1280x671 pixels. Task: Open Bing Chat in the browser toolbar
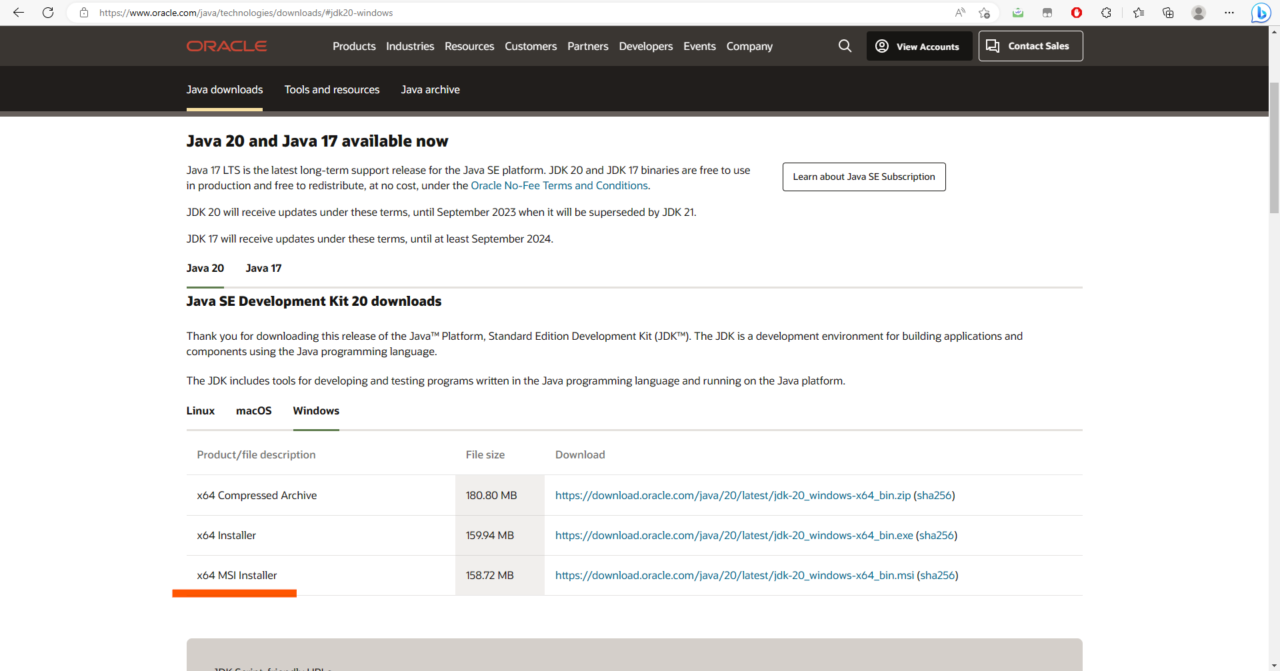coord(1260,12)
